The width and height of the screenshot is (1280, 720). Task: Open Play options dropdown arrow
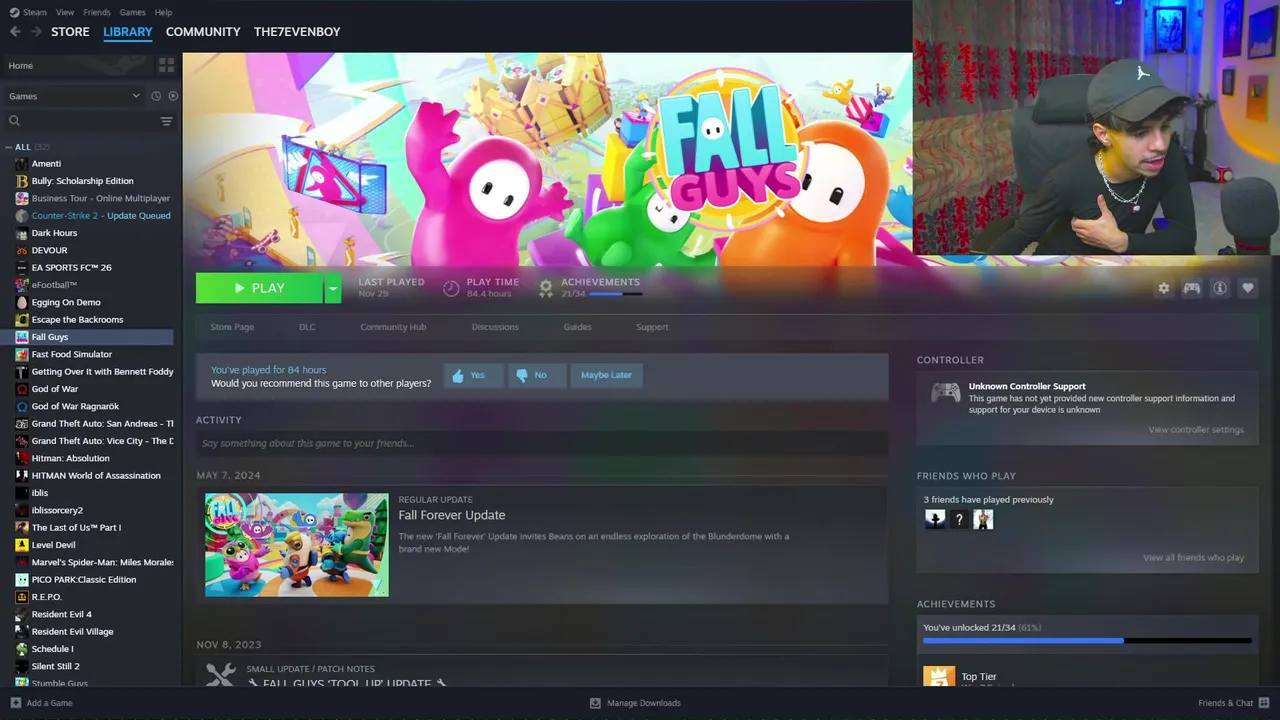333,288
